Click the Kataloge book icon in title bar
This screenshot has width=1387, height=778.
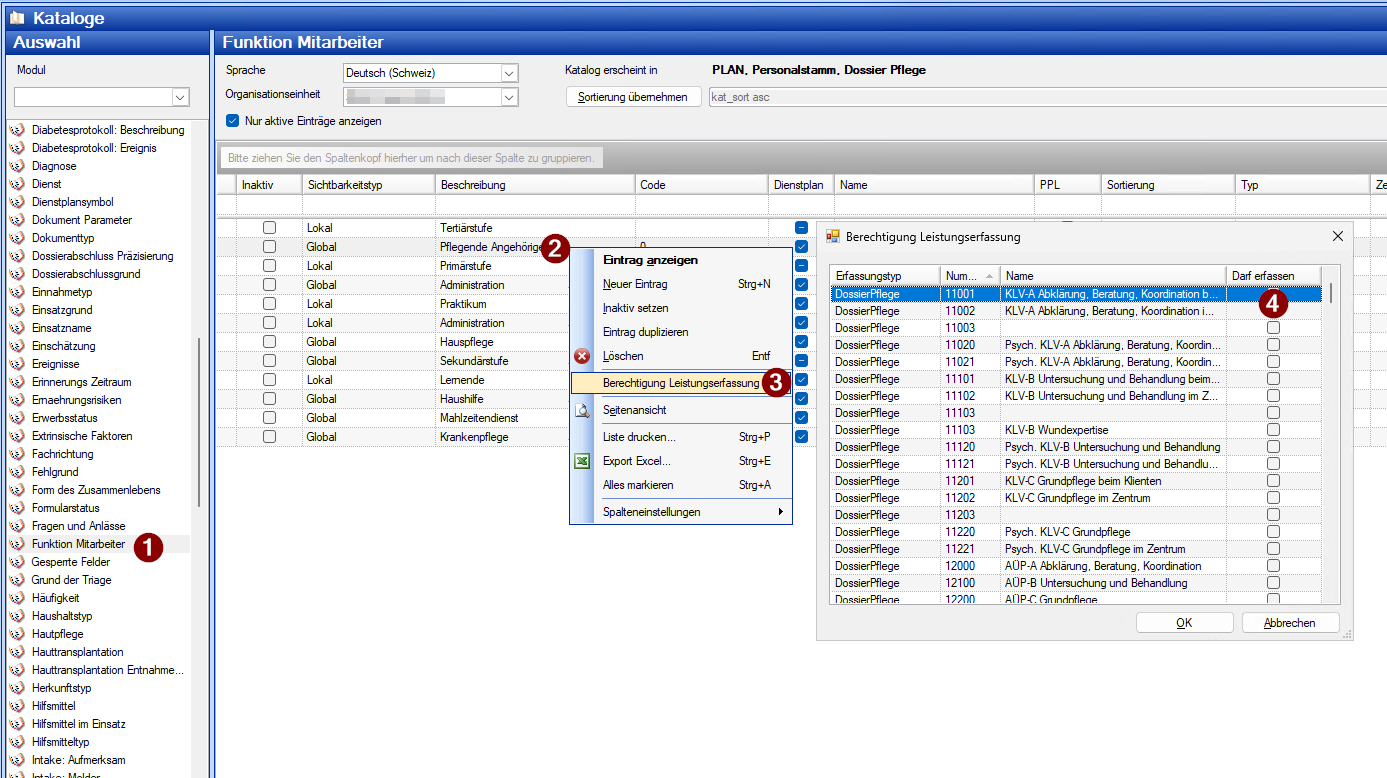click(x=17, y=18)
